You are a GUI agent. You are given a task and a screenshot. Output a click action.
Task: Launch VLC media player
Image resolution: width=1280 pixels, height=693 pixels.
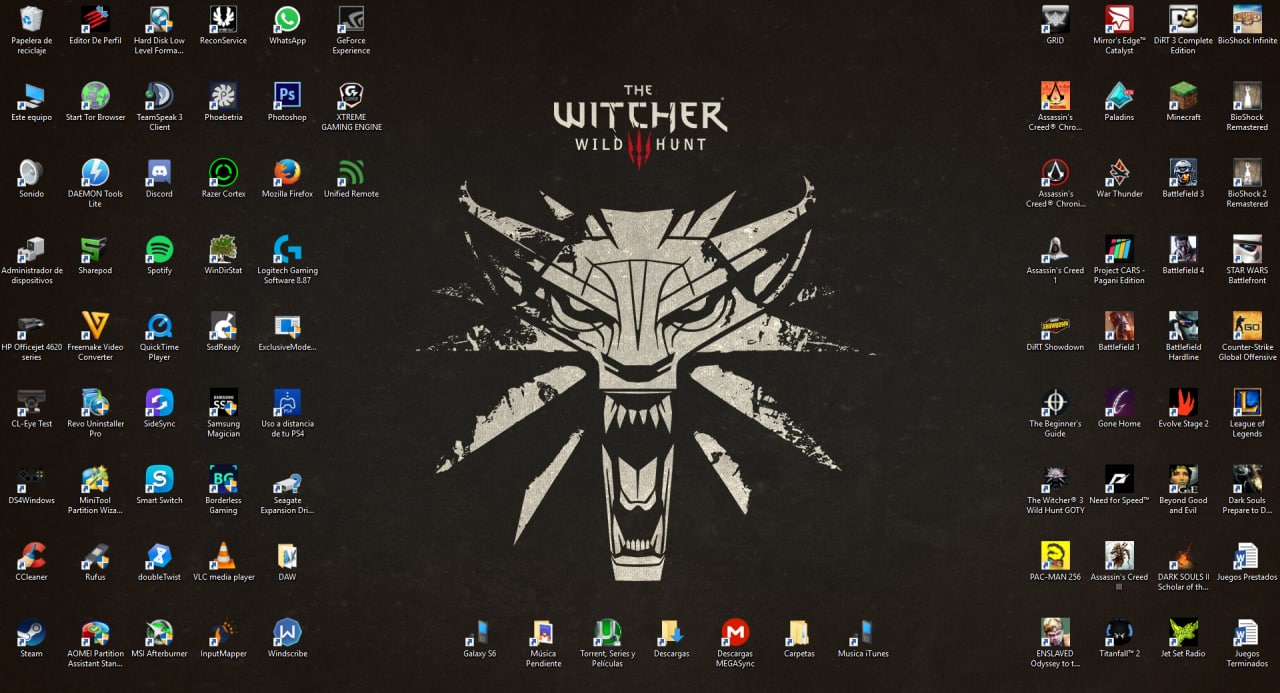tap(223, 556)
